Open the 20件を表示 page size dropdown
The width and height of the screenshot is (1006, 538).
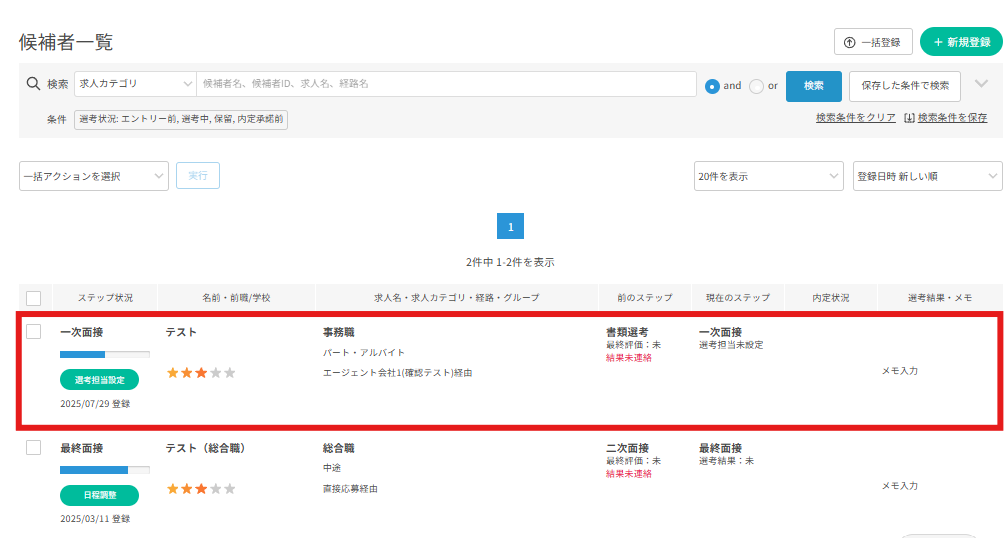click(x=768, y=176)
